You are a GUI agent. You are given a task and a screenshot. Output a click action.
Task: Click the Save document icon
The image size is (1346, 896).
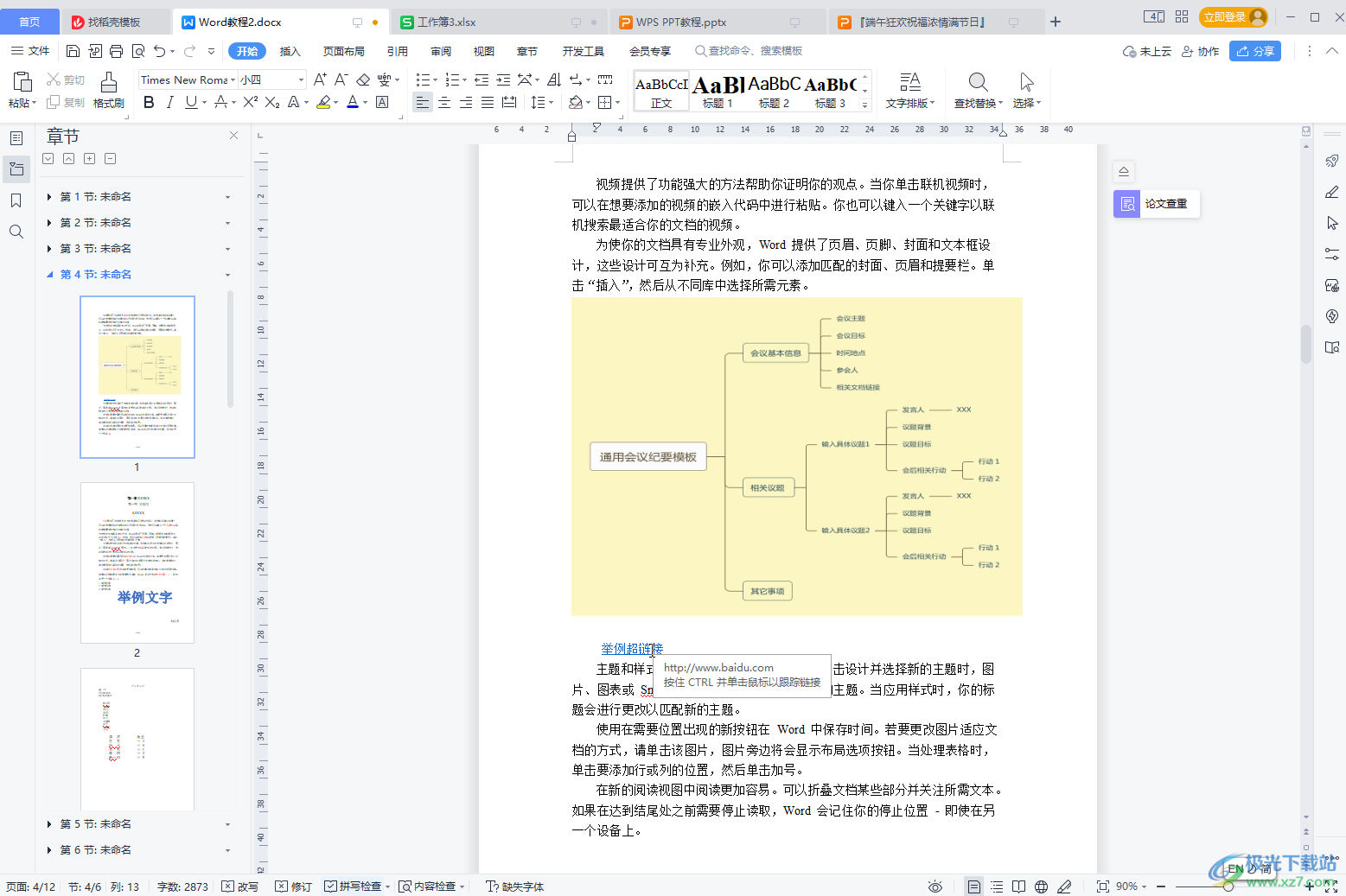73,51
